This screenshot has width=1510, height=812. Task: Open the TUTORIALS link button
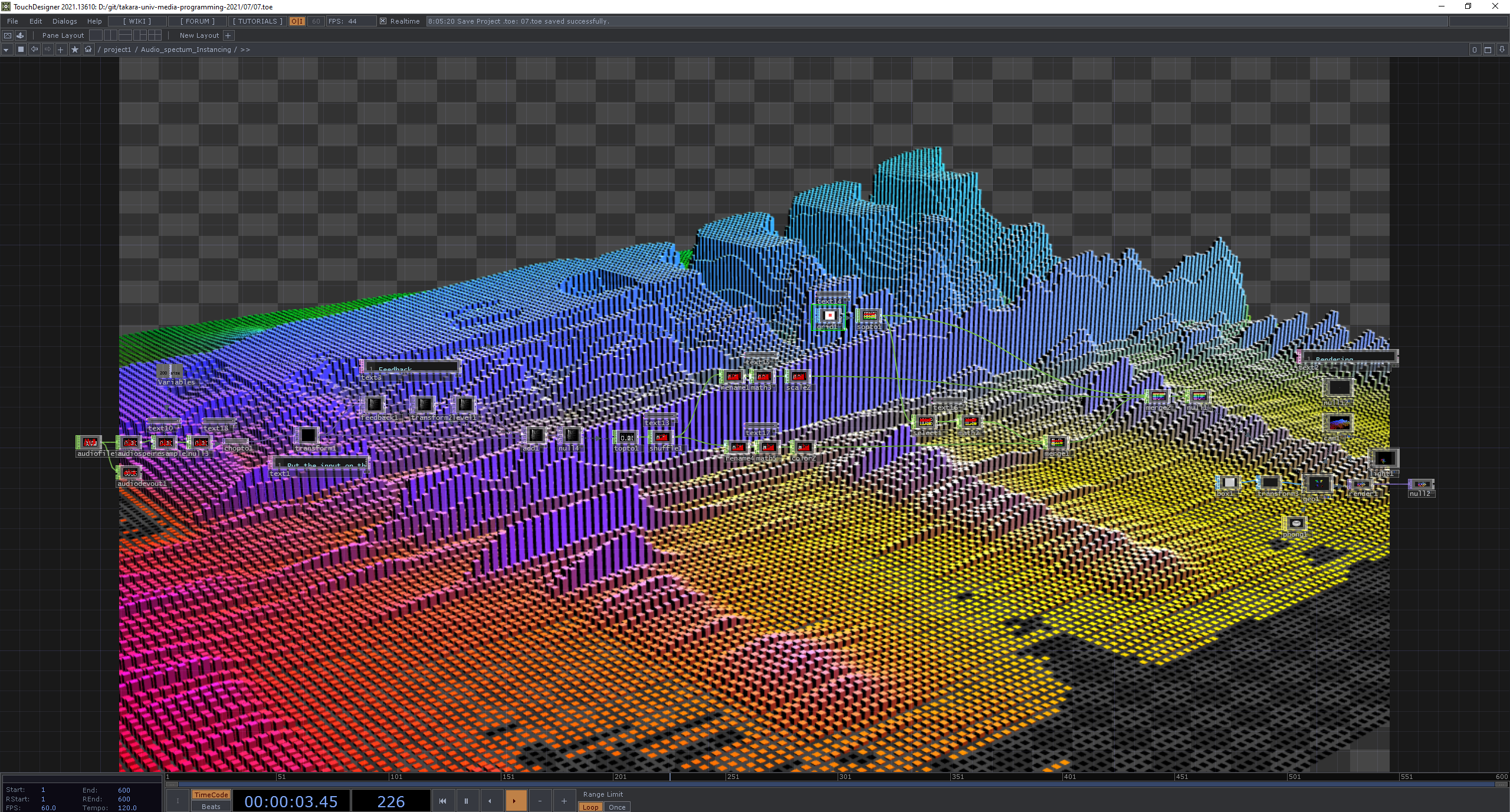pos(257,21)
